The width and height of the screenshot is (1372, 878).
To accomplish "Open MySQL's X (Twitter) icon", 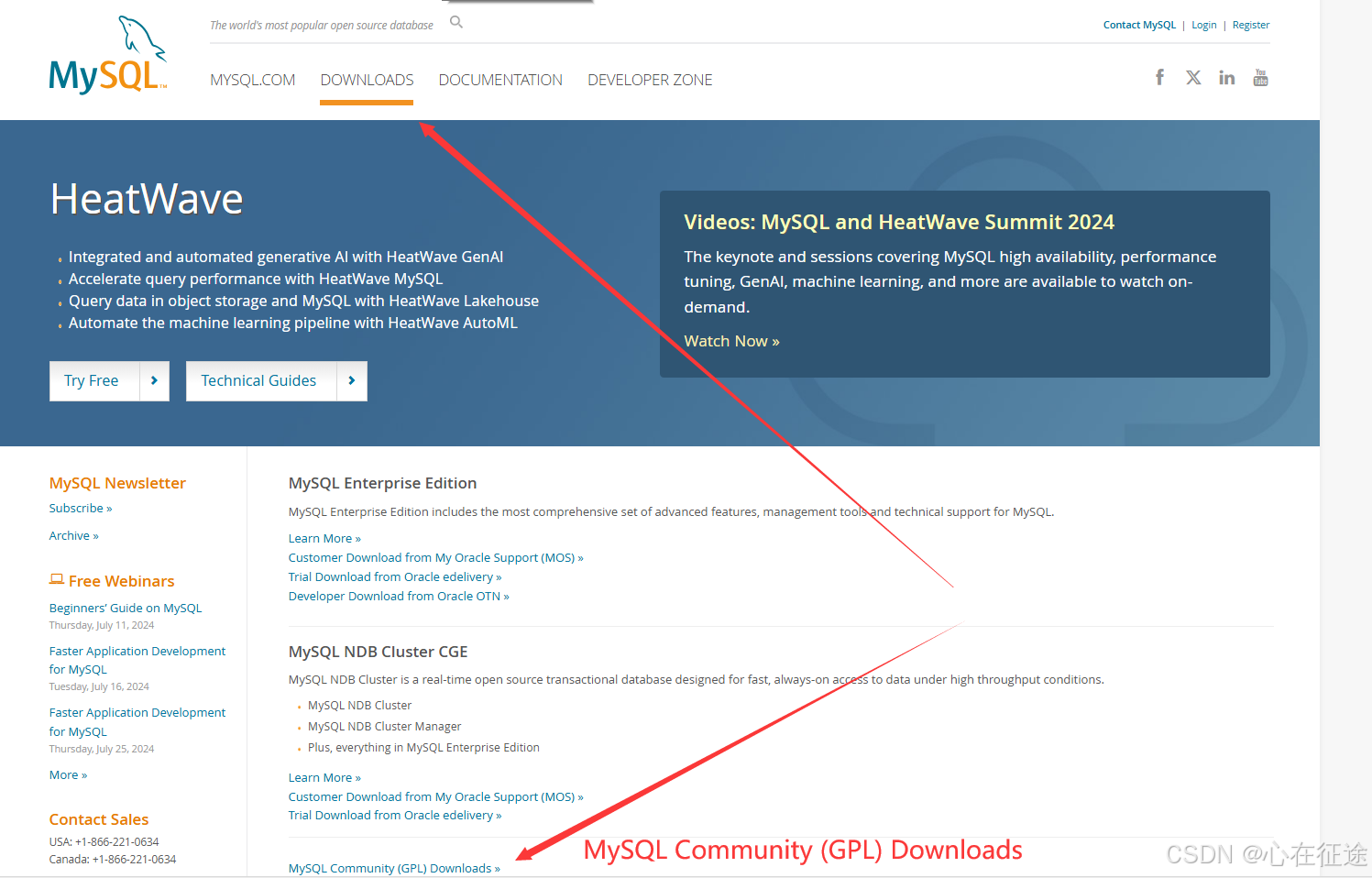I will 1193,77.
